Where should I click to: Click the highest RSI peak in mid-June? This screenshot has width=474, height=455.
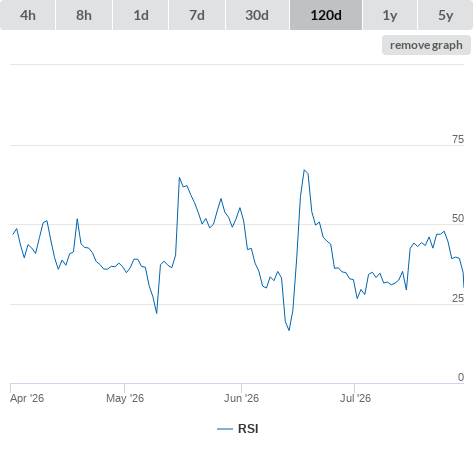(x=304, y=170)
